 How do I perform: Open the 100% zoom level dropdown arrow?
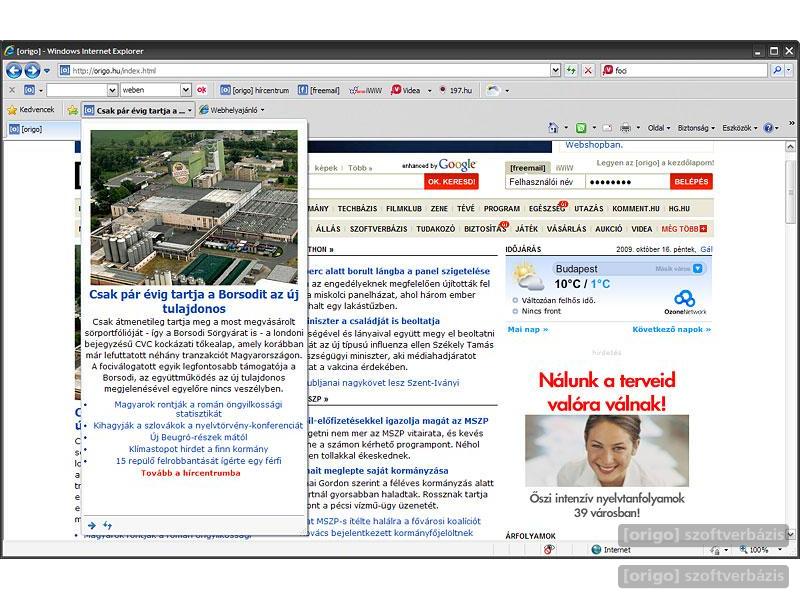[x=780, y=549]
